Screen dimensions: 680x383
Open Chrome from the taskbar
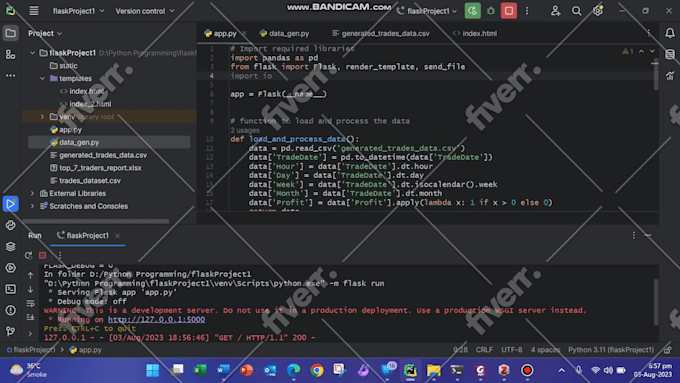[317, 370]
